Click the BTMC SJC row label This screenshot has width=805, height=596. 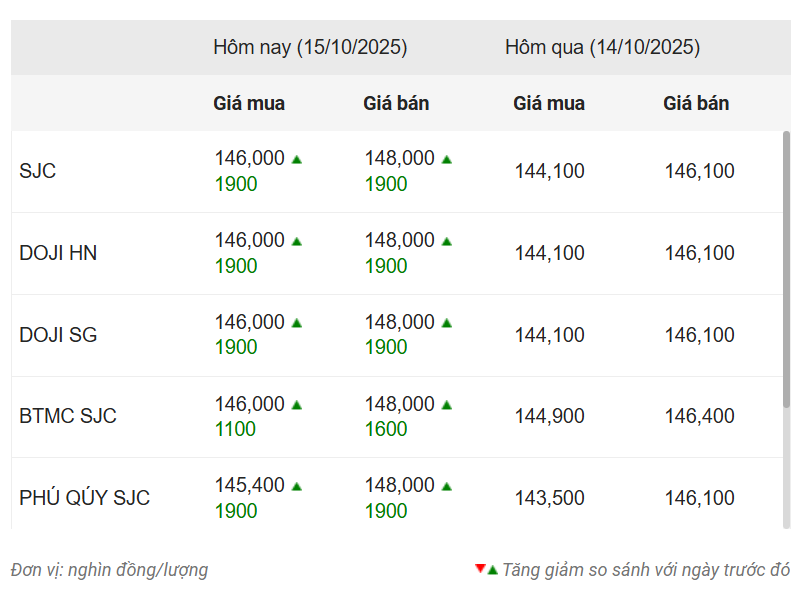coord(68,416)
